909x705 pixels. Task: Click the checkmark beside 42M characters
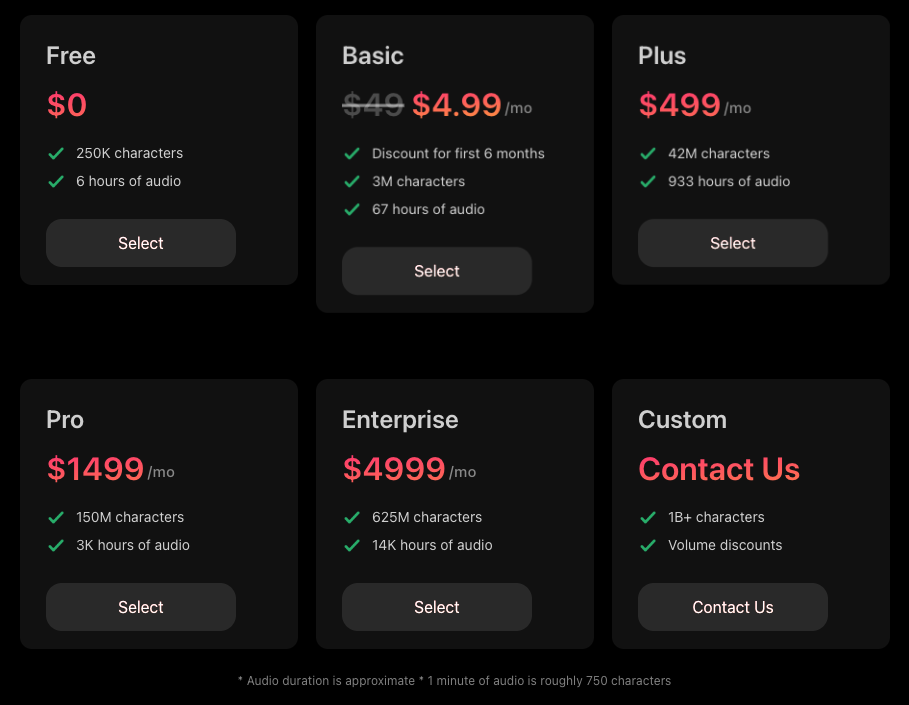[x=648, y=153]
